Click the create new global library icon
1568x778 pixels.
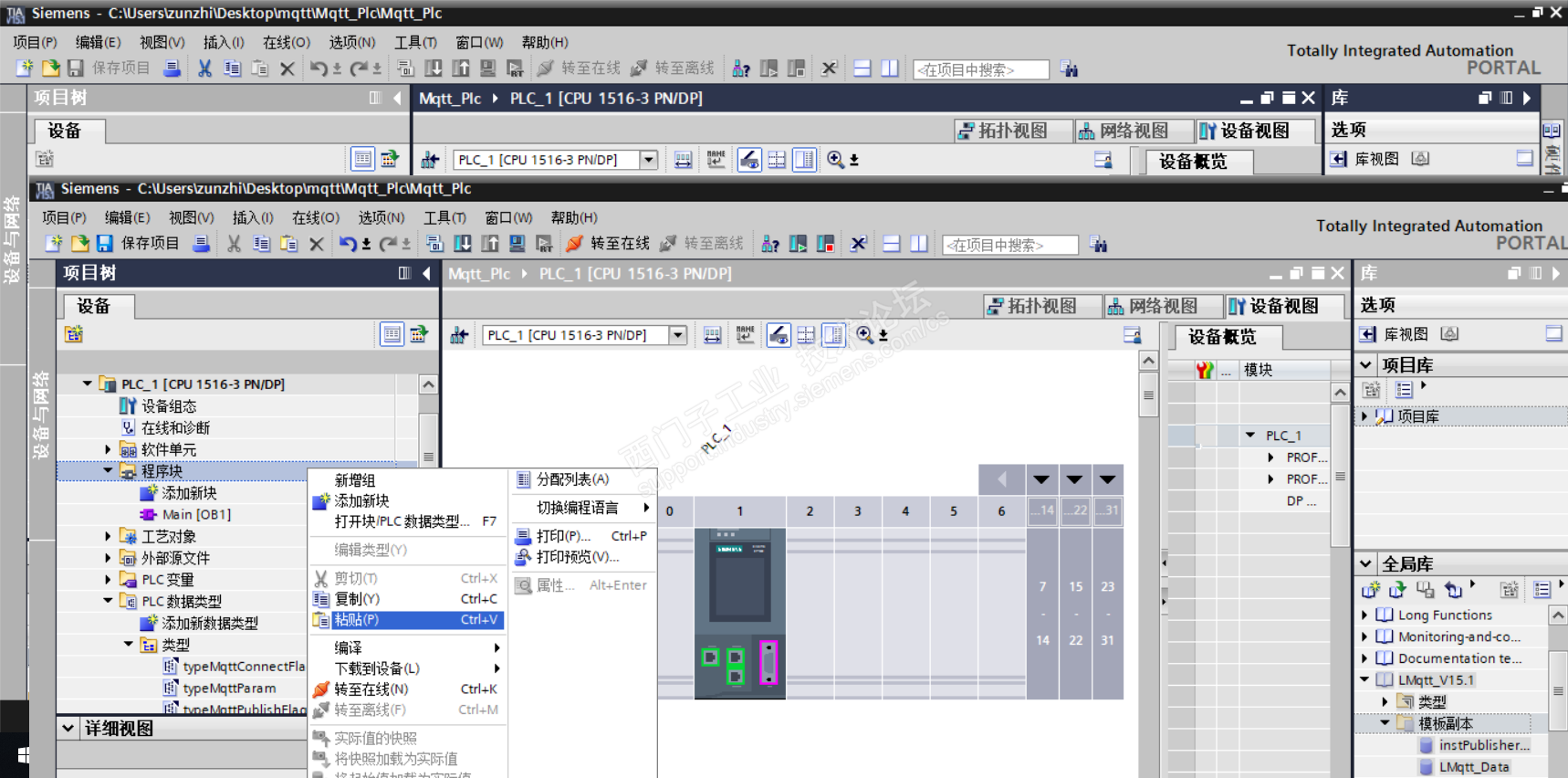pos(1370,590)
